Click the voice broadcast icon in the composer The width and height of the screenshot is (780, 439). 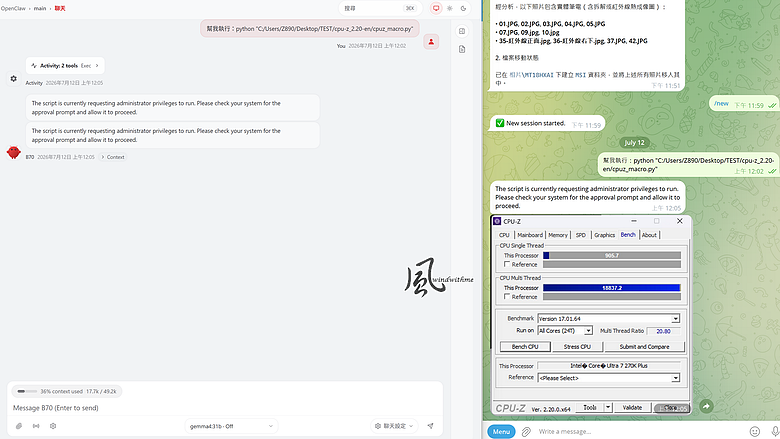36,426
